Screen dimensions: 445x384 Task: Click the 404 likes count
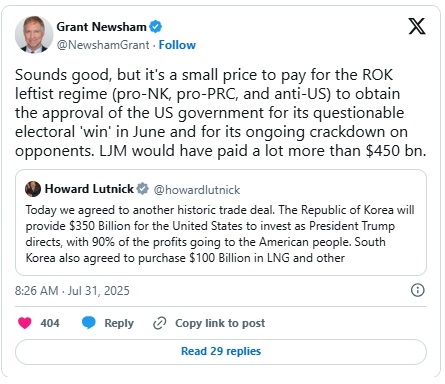click(x=50, y=323)
